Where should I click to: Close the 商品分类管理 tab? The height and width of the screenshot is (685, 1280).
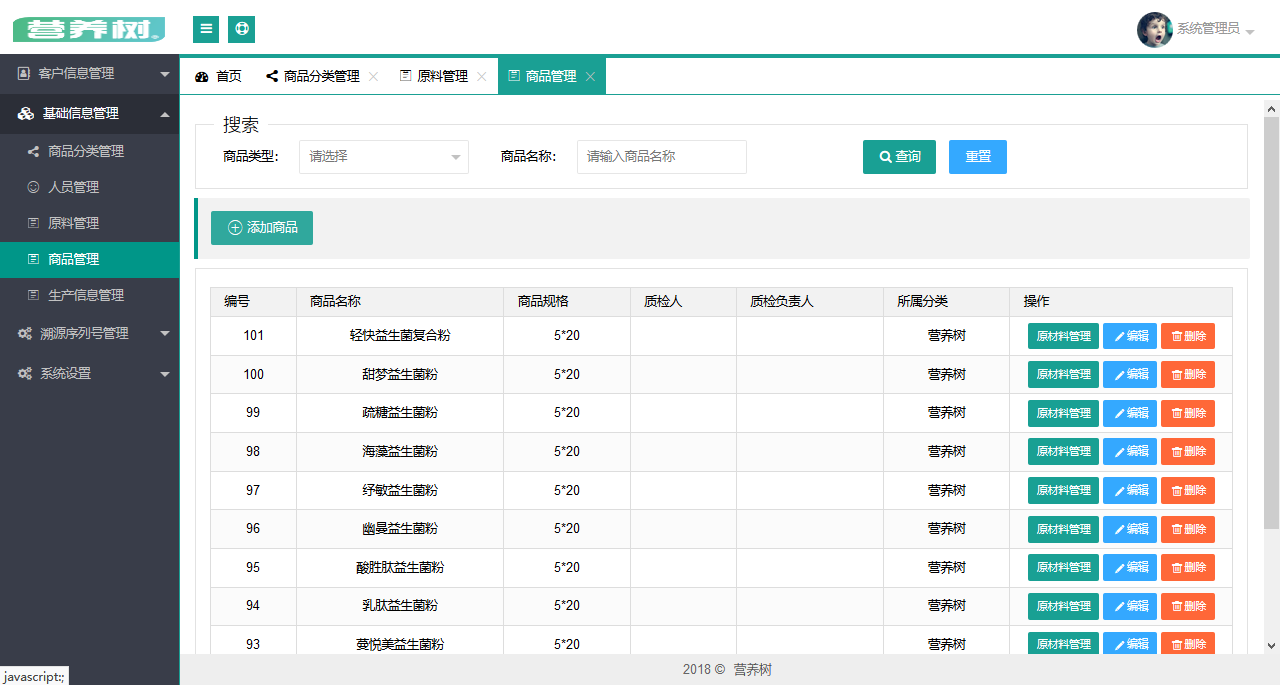(374, 77)
